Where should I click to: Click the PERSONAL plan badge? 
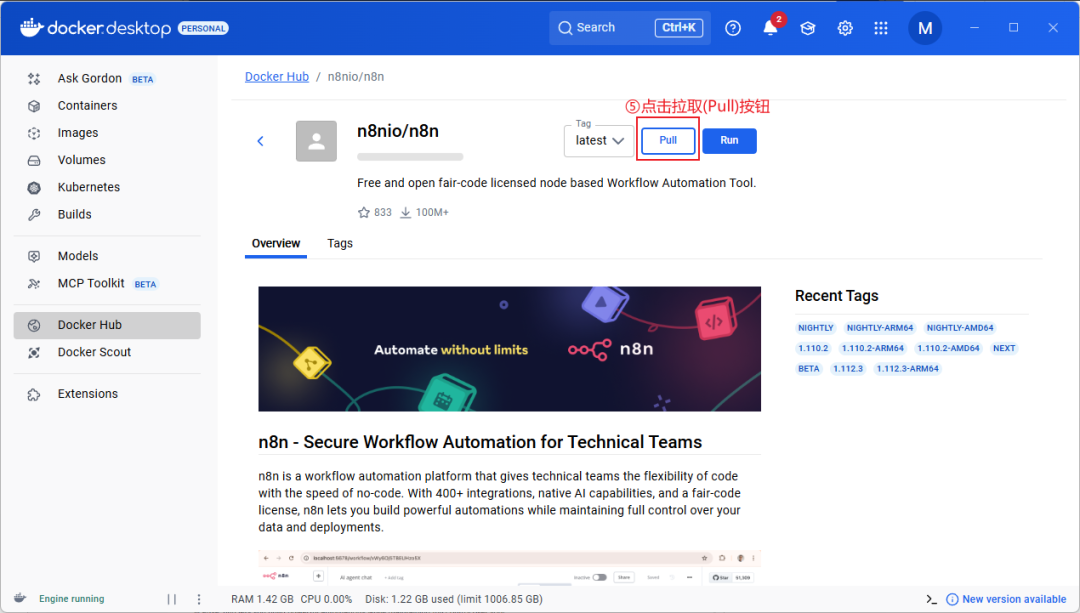203,28
